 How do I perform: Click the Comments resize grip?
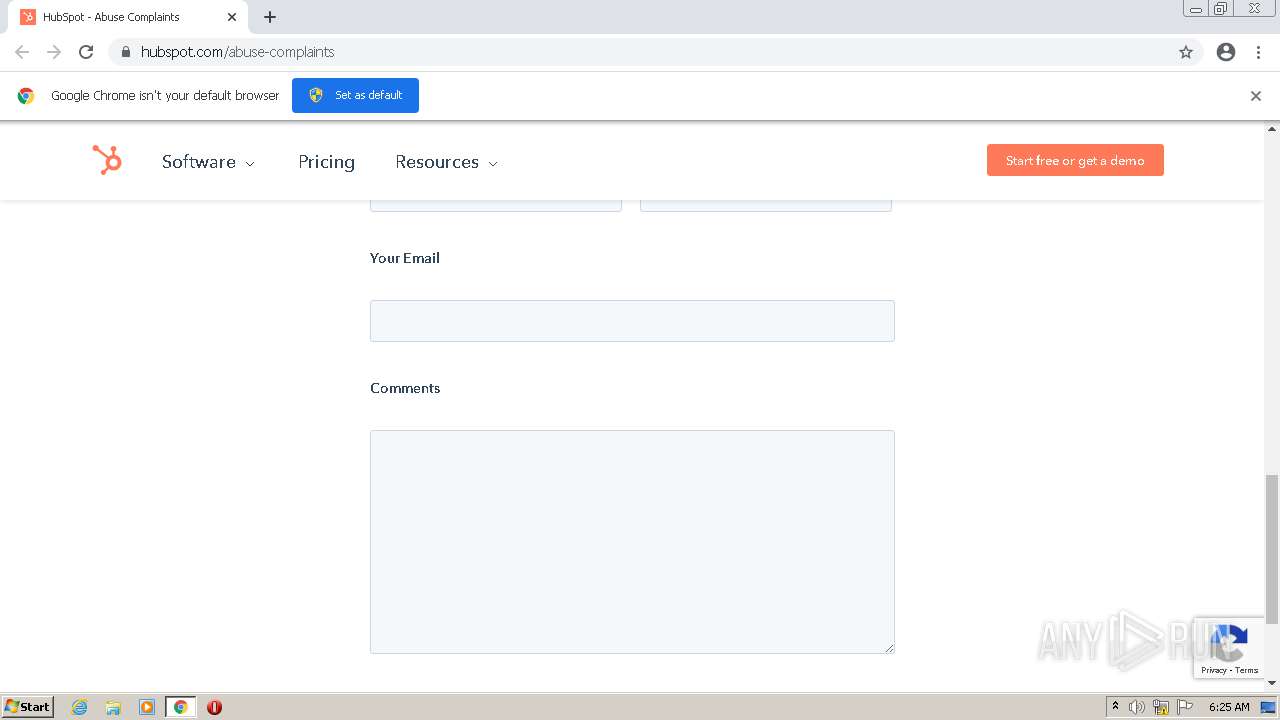(889, 648)
